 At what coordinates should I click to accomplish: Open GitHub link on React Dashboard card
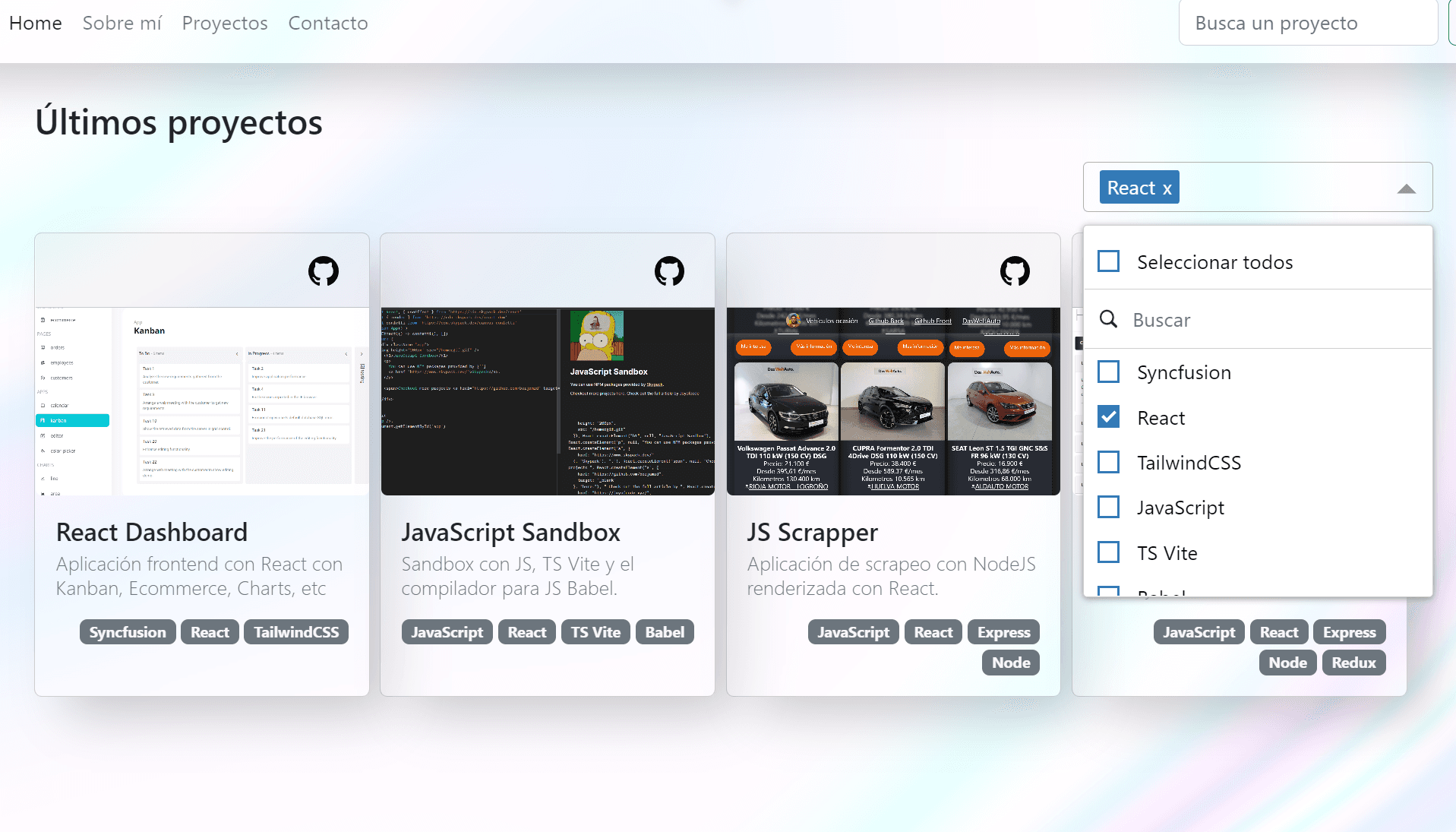tap(324, 270)
